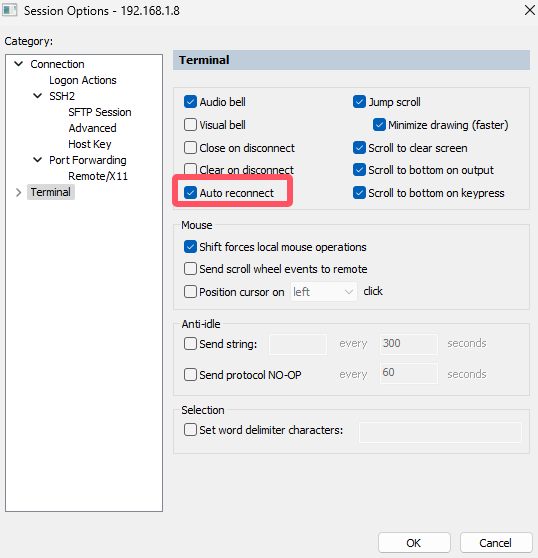
Task: Enable the Visual bell option
Action: [x=190, y=125]
